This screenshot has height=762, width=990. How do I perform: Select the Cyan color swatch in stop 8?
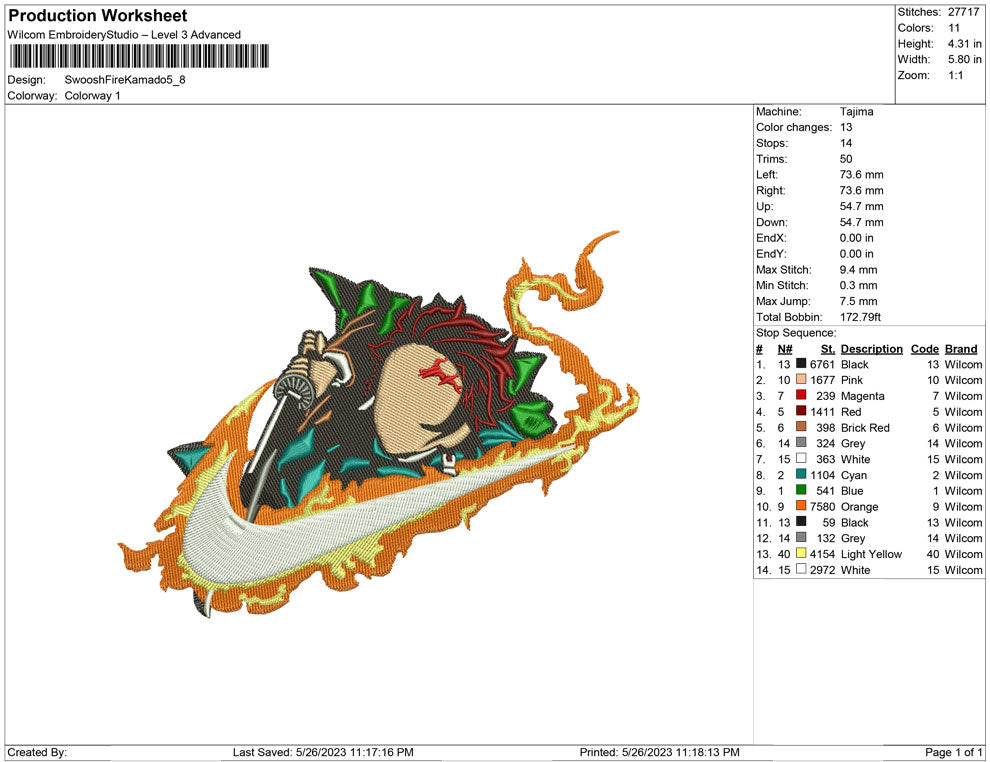click(x=801, y=474)
